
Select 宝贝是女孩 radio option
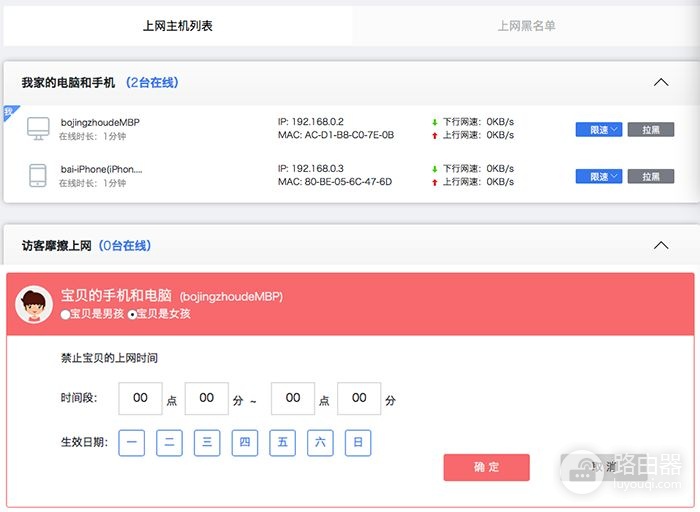132,314
